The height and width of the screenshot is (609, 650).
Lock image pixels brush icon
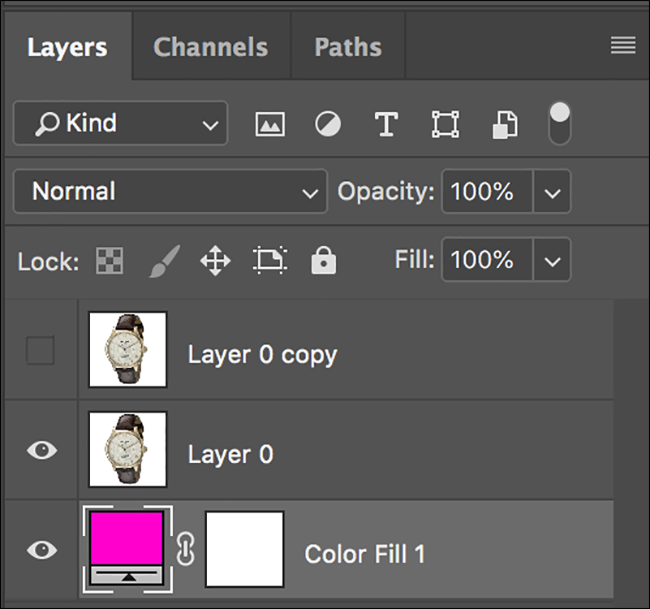click(162, 261)
